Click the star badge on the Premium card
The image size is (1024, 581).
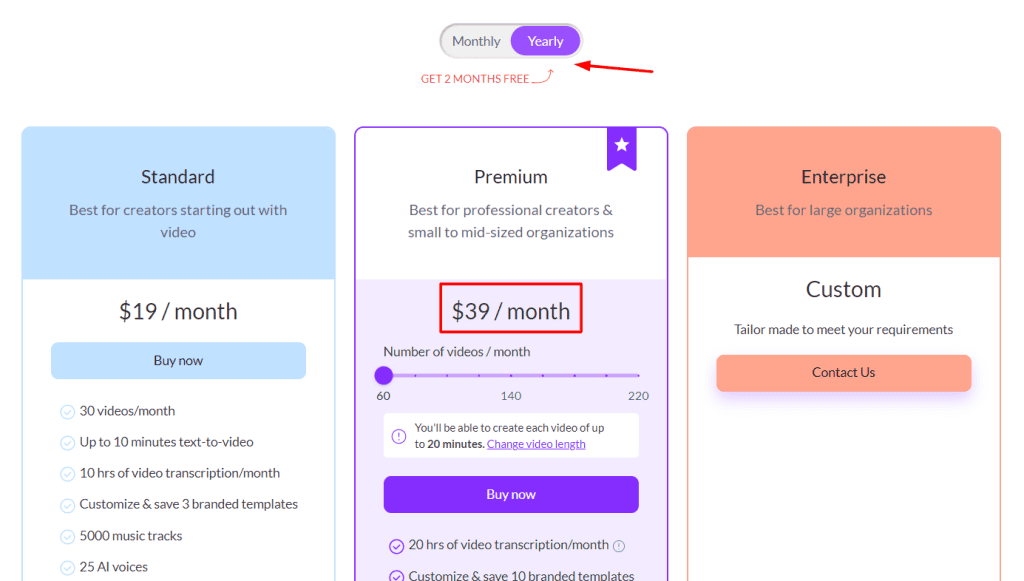click(x=622, y=148)
